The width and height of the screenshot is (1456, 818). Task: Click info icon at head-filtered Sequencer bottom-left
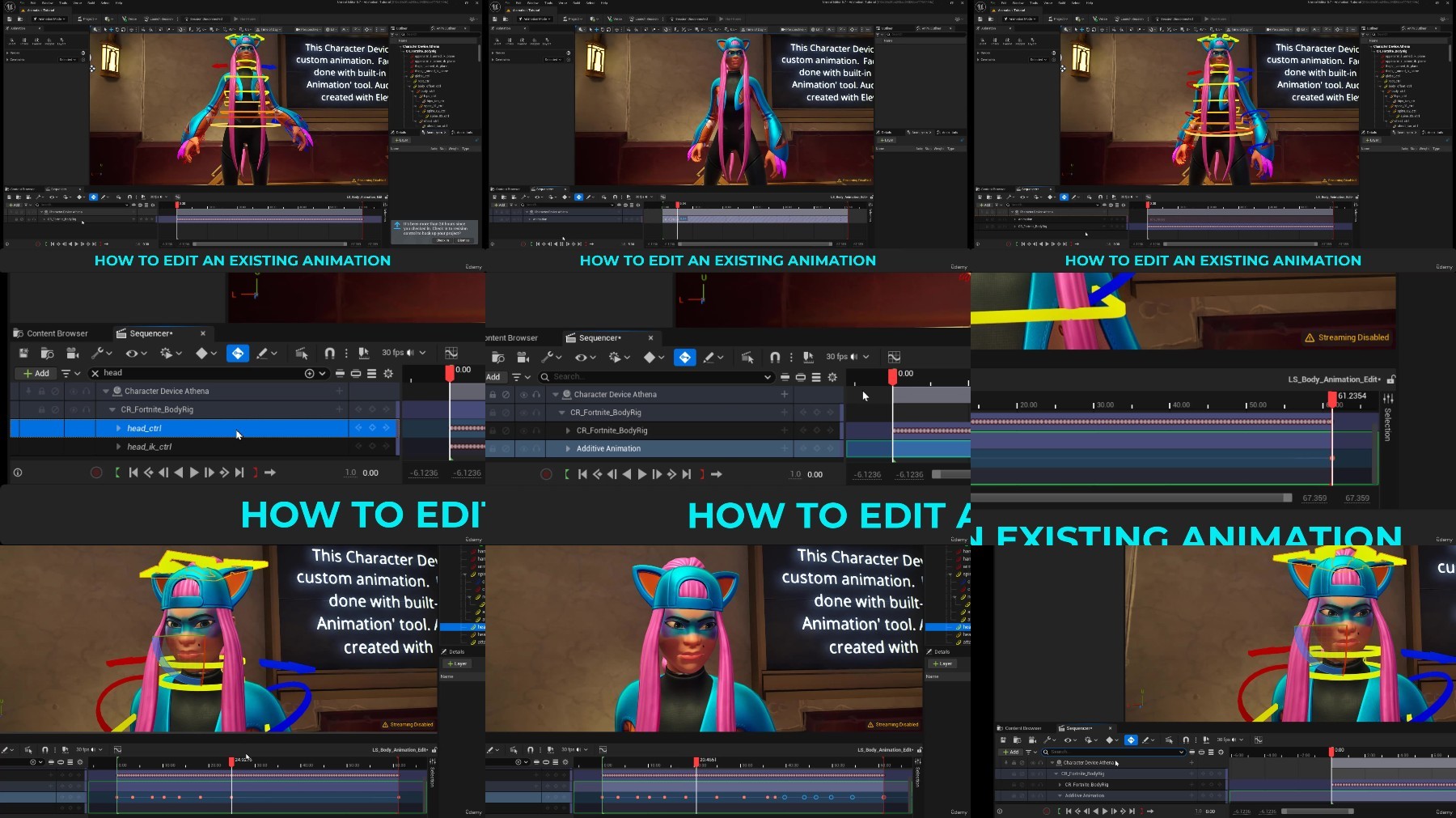(x=18, y=473)
